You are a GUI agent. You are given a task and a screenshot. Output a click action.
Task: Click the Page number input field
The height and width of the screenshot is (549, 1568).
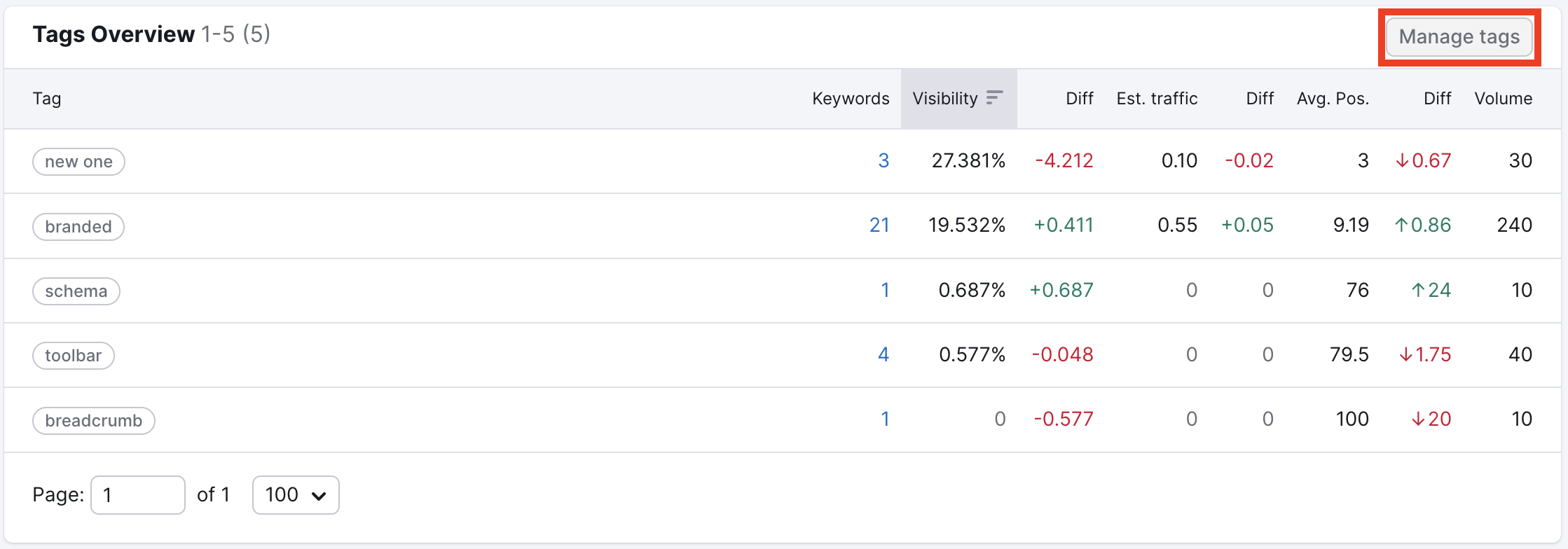point(138,495)
